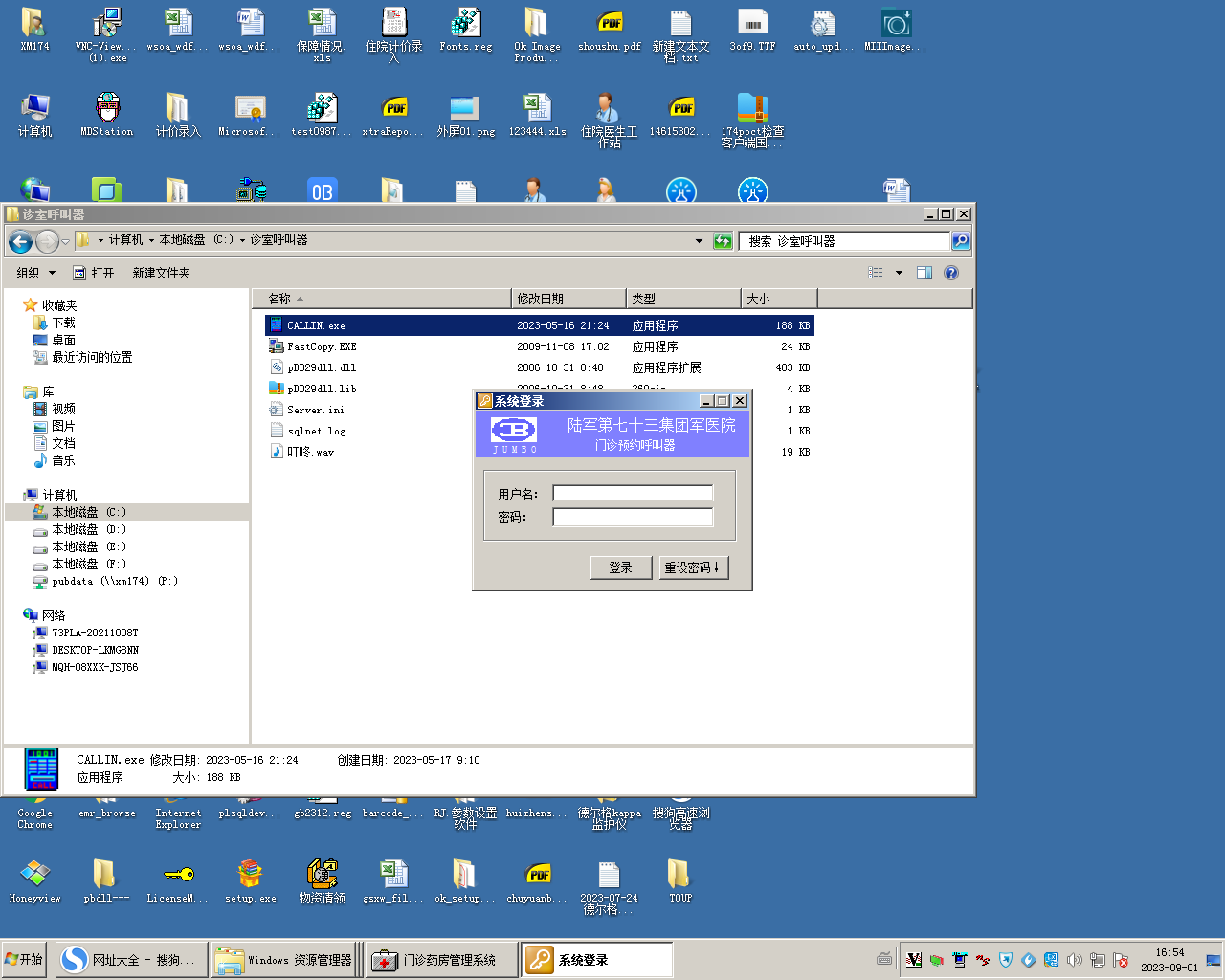Sort by 大小 column header
Screen dimensions: 1225x980
click(x=779, y=299)
